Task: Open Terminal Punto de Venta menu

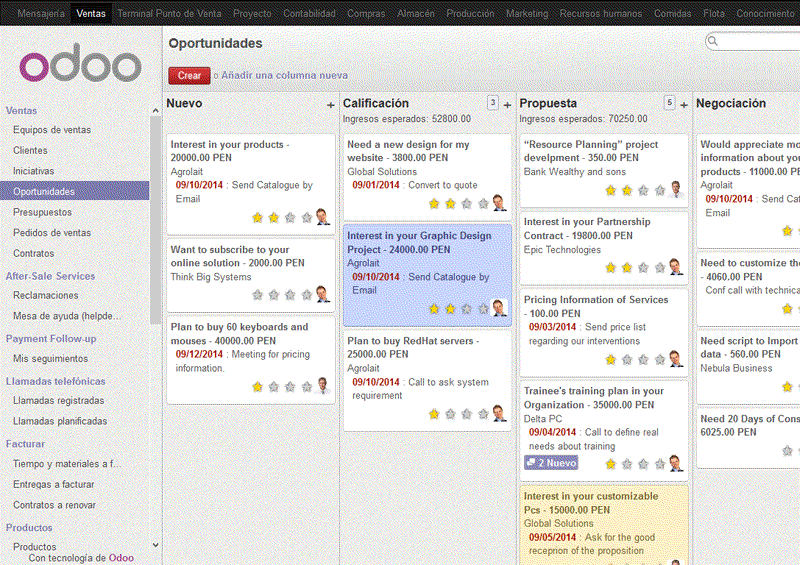Action: (169, 13)
